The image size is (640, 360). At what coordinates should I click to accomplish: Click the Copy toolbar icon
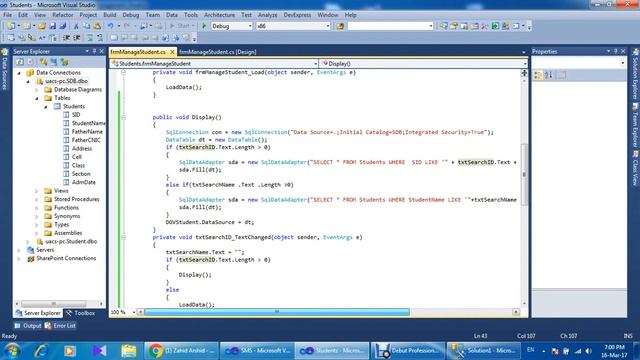[x=87, y=26]
